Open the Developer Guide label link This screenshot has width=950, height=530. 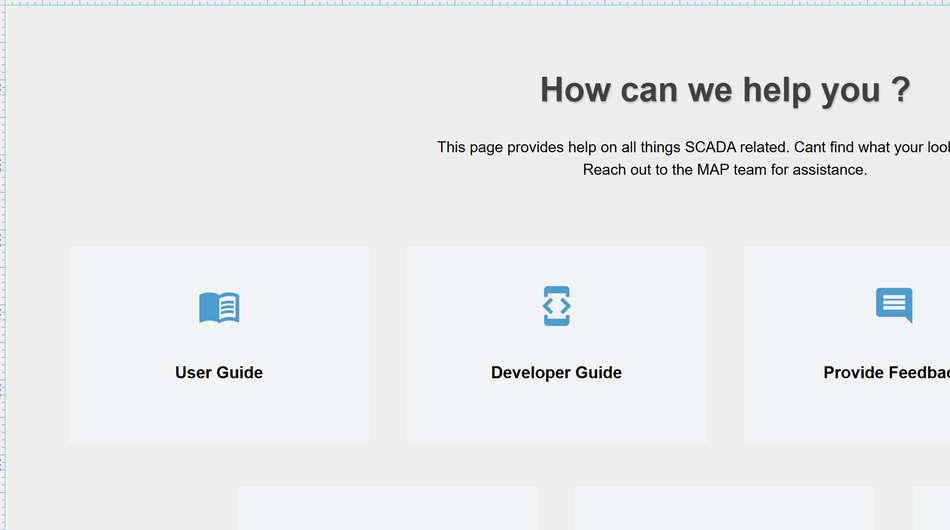point(556,373)
